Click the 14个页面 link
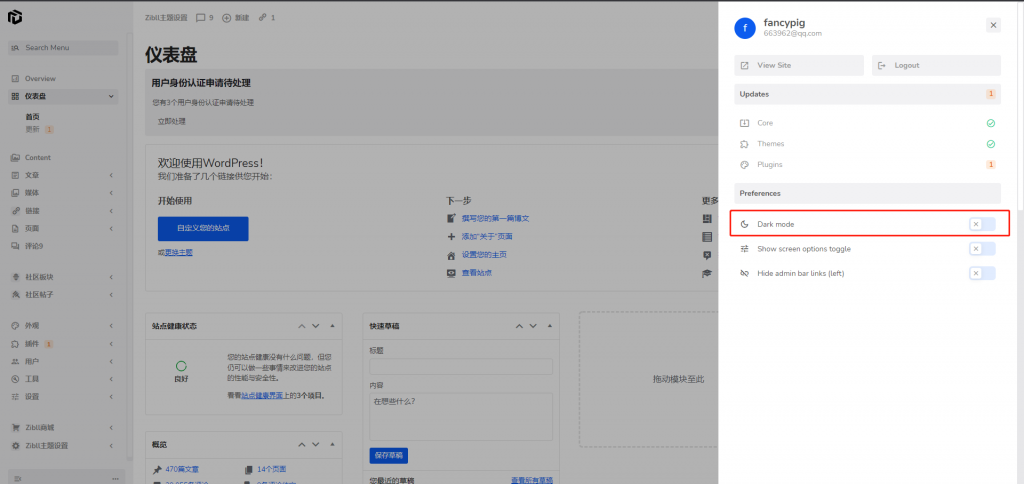 272,469
